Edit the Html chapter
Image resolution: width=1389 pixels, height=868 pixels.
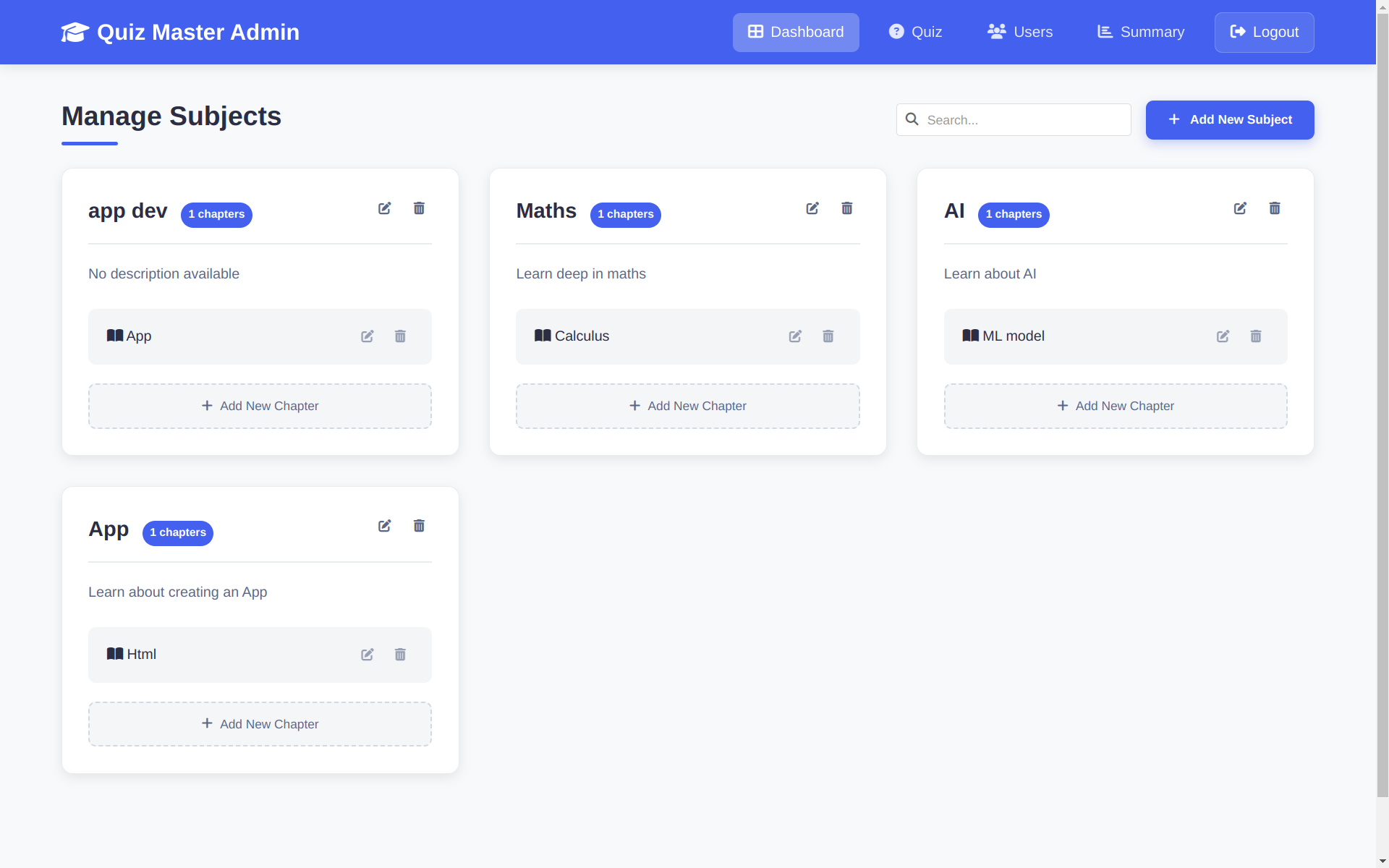pyautogui.click(x=368, y=655)
